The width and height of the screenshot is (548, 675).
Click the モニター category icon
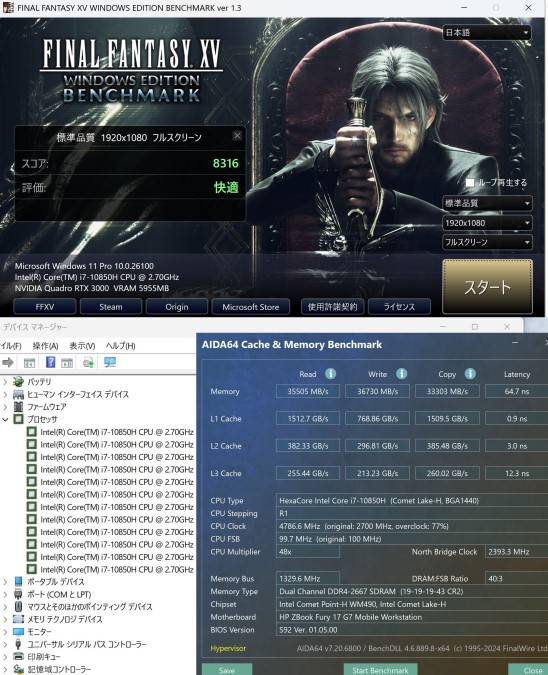click(x=18, y=632)
